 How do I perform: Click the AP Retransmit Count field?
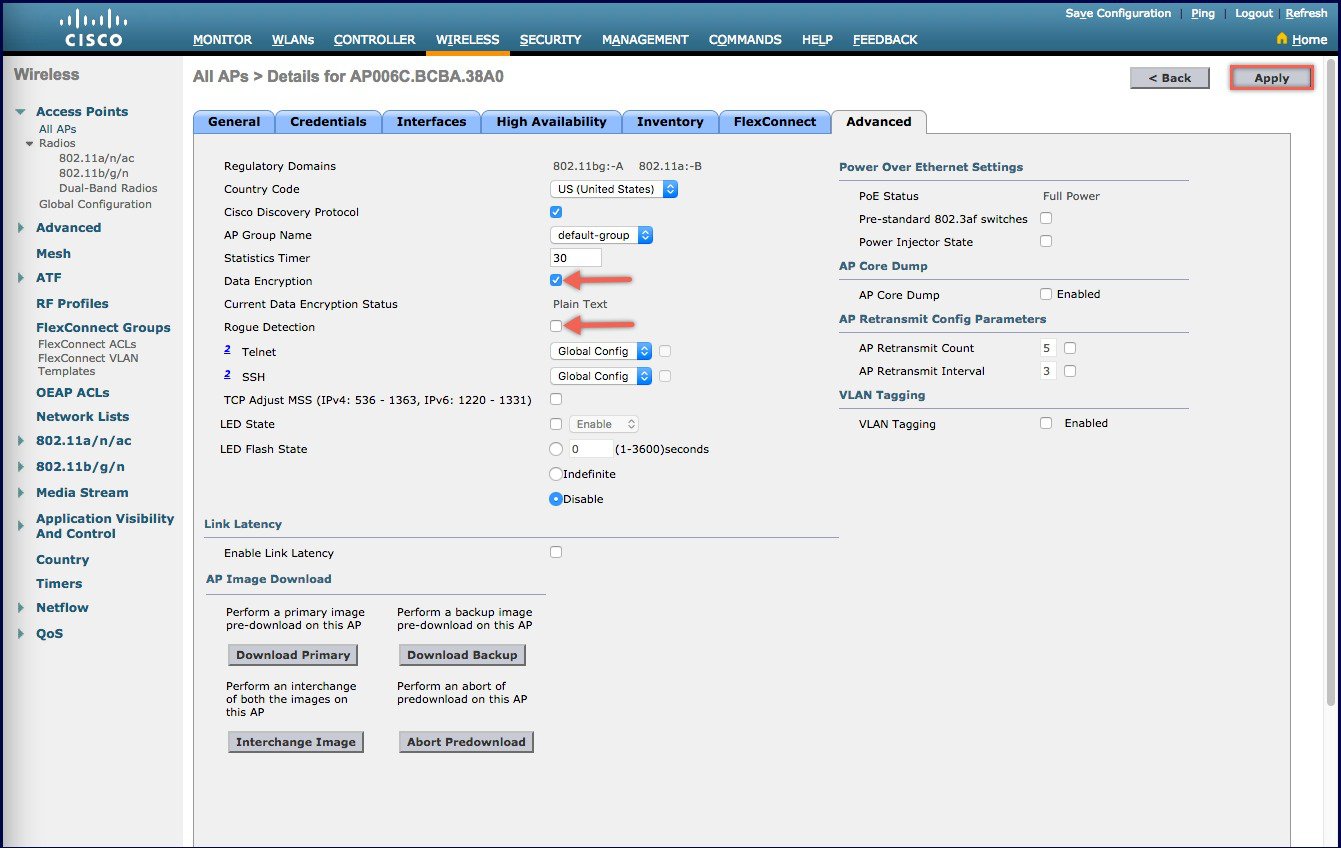click(1048, 348)
